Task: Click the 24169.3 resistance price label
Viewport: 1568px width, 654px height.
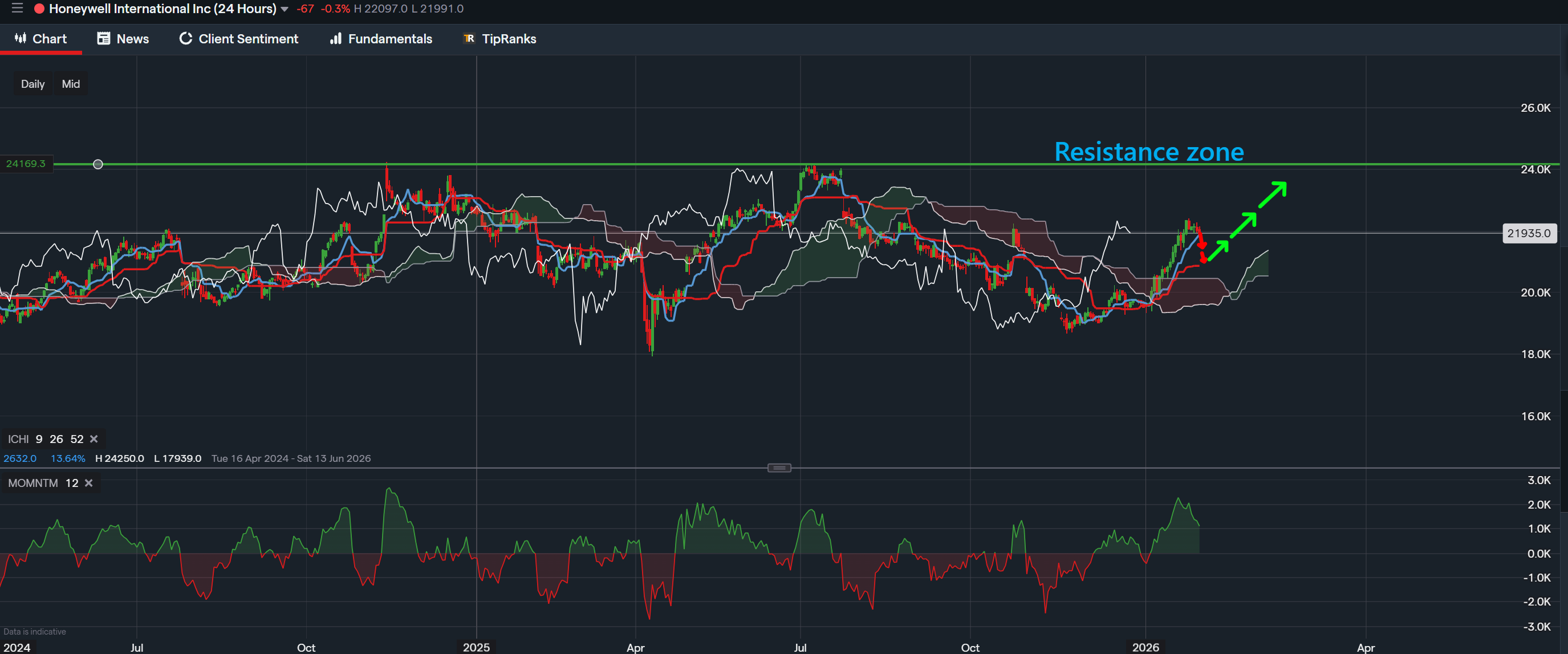Action: [x=26, y=164]
